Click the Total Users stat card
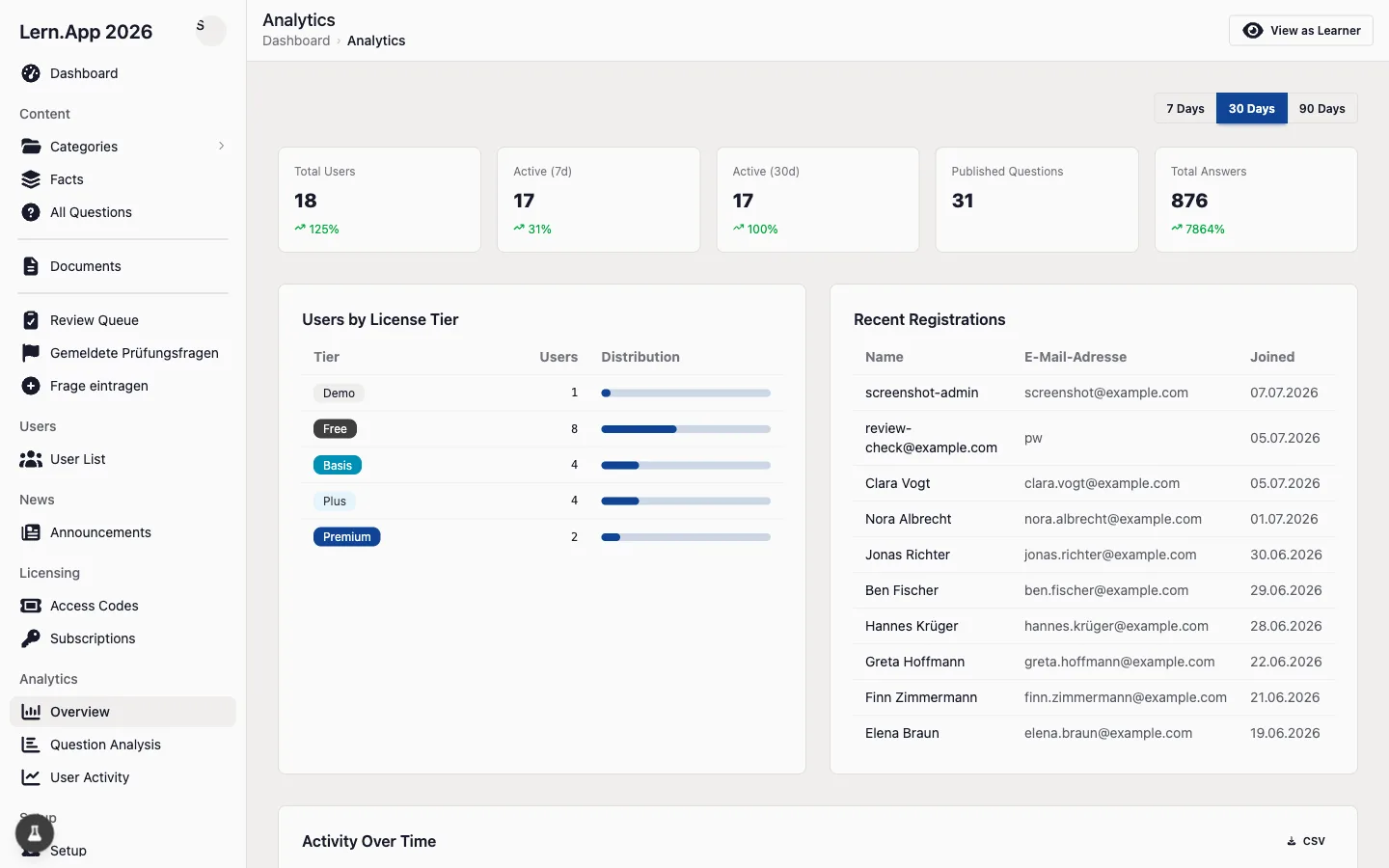The height and width of the screenshot is (868, 1389). point(379,200)
